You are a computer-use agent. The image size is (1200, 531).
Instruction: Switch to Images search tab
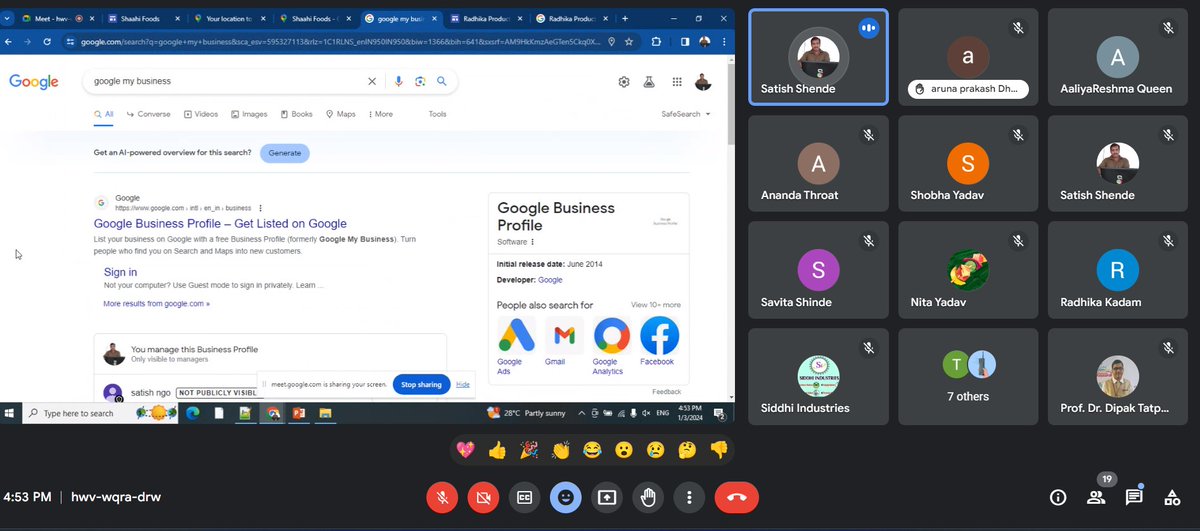[x=249, y=114]
